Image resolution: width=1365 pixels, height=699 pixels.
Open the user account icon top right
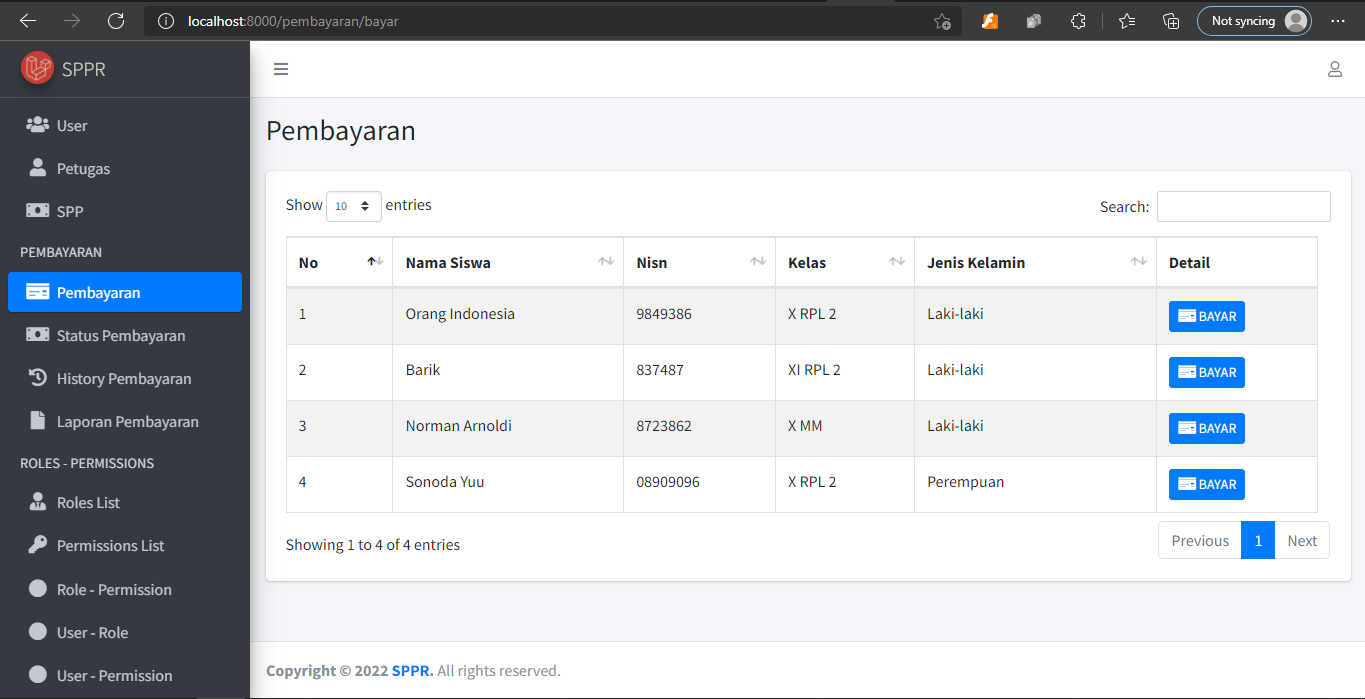(x=1335, y=69)
